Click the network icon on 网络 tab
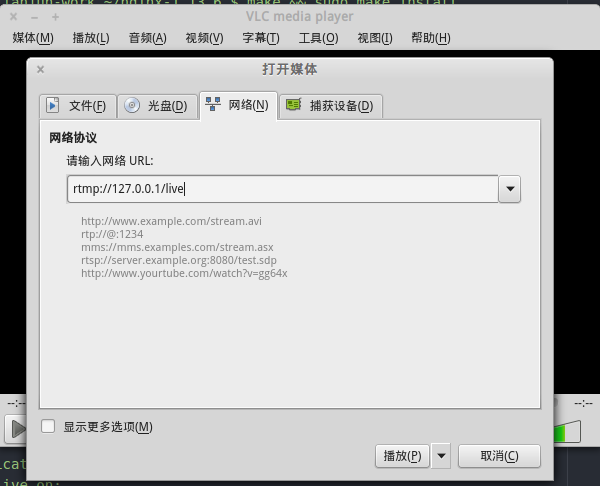 pyautogui.click(x=213, y=104)
